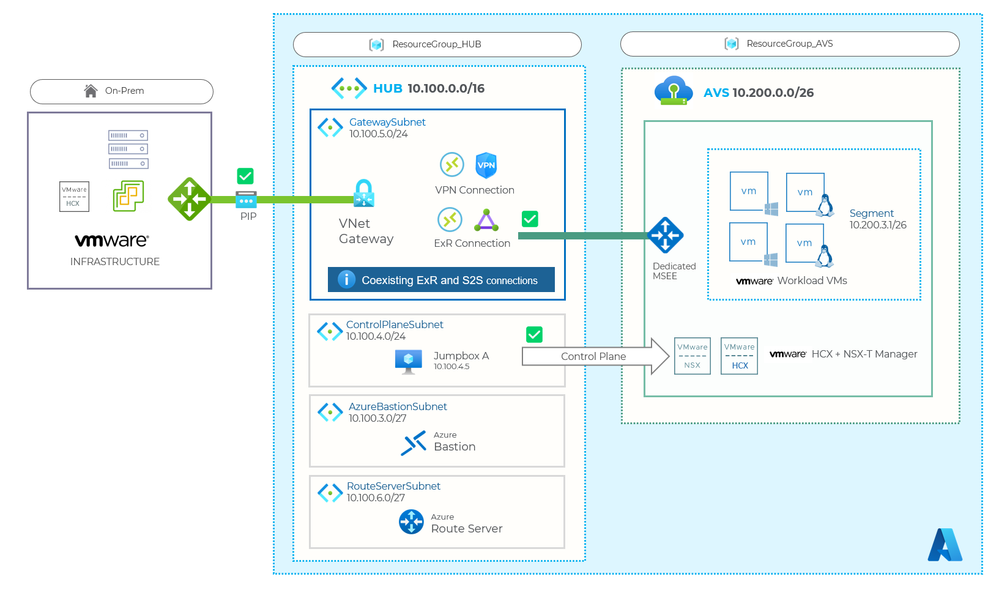999x589 pixels.
Task: Select the '10.100.4.5' Jumpbox address
Action: 452,367
